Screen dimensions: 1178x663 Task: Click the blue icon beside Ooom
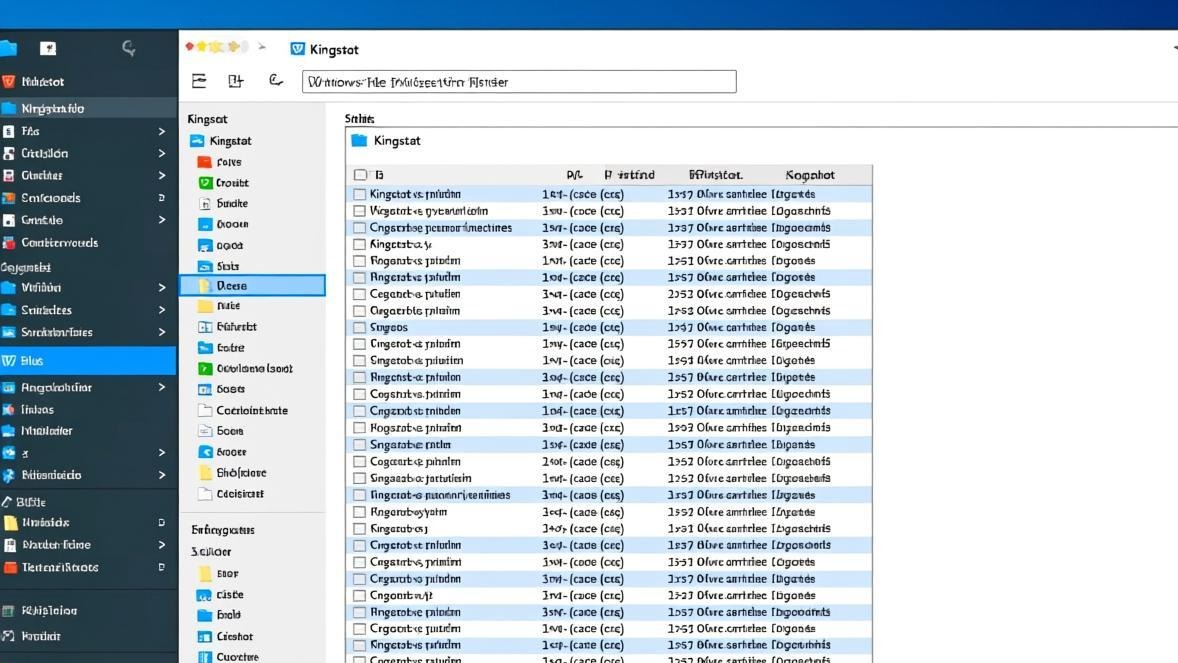(205, 224)
